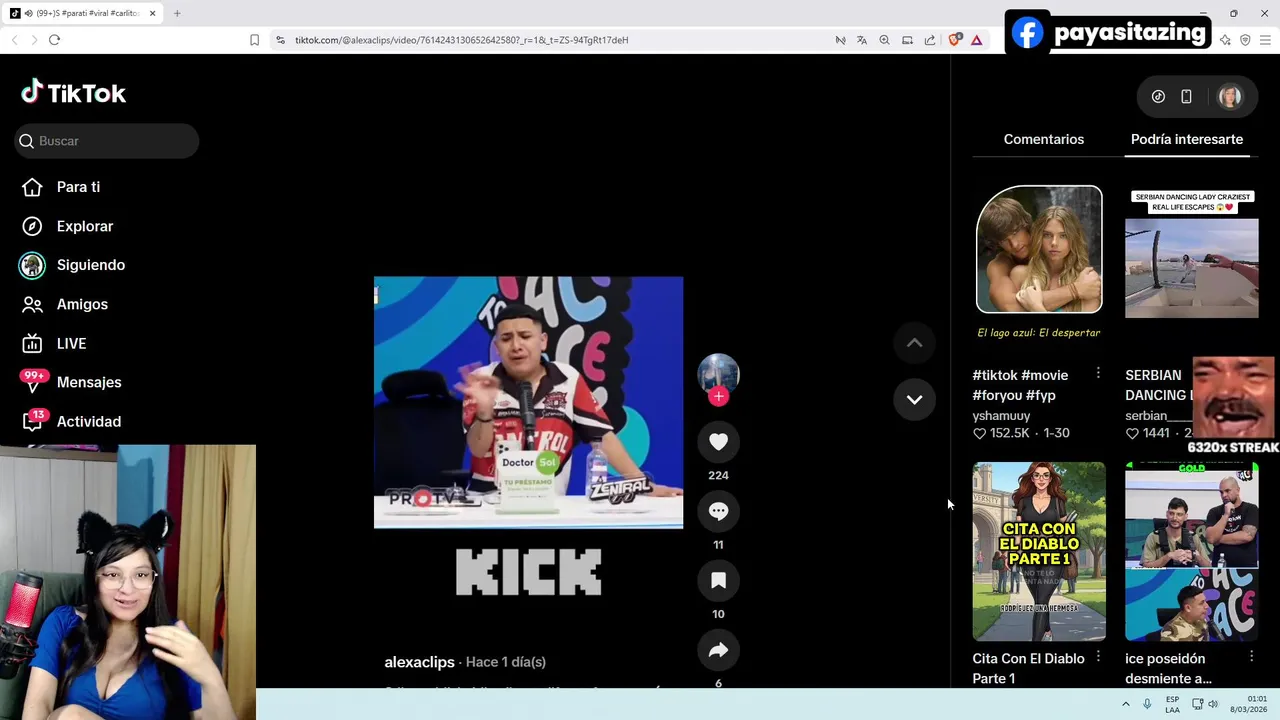The image size is (1280, 720).
Task: Open the taskbar volume icon
Action: (1213, 704)
